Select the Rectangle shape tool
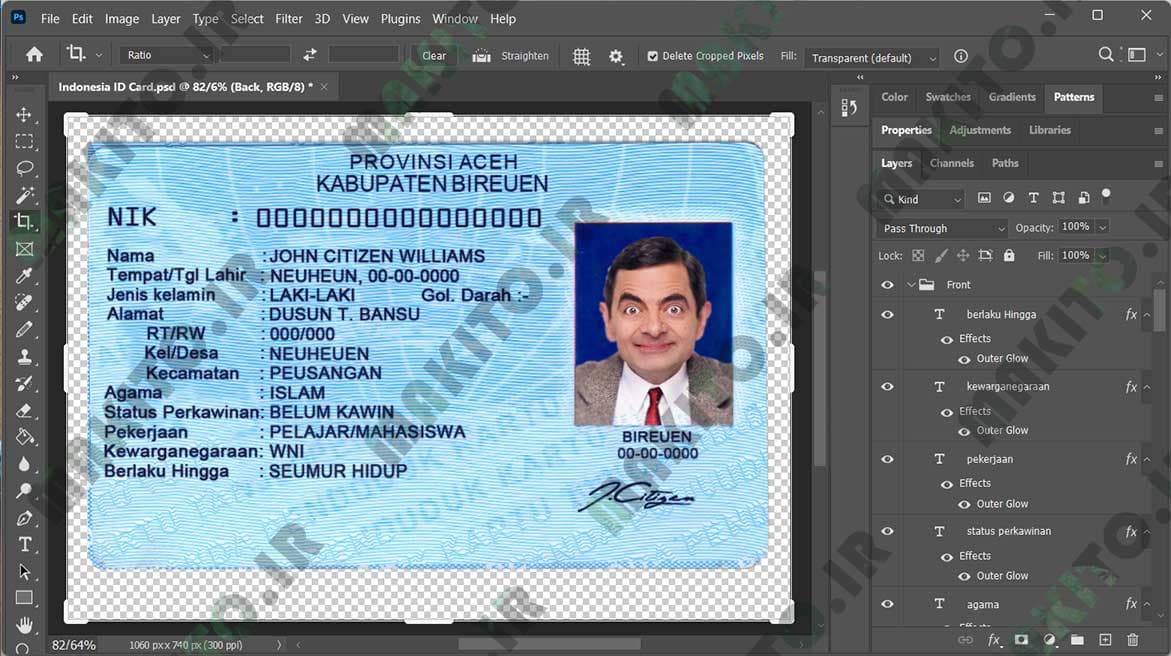Screen dimensions: 1171x656 tap(24, 598)
